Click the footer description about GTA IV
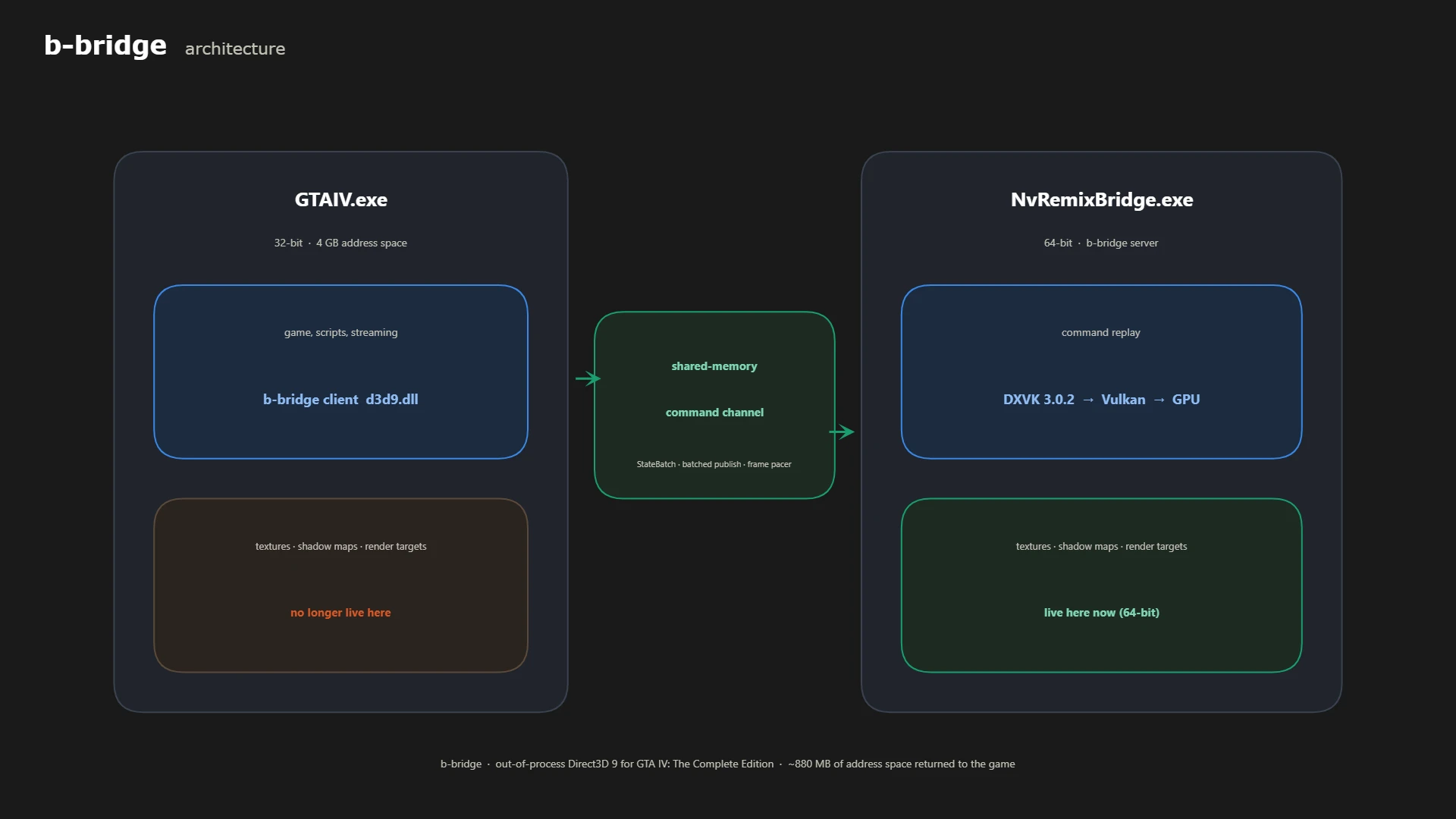 [x=727, y=764]
